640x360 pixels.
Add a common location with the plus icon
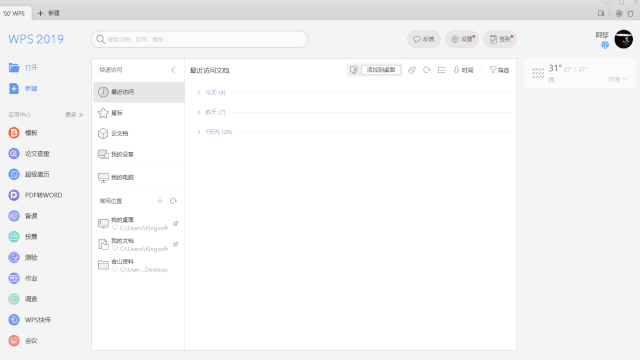[x=160, y=201]
